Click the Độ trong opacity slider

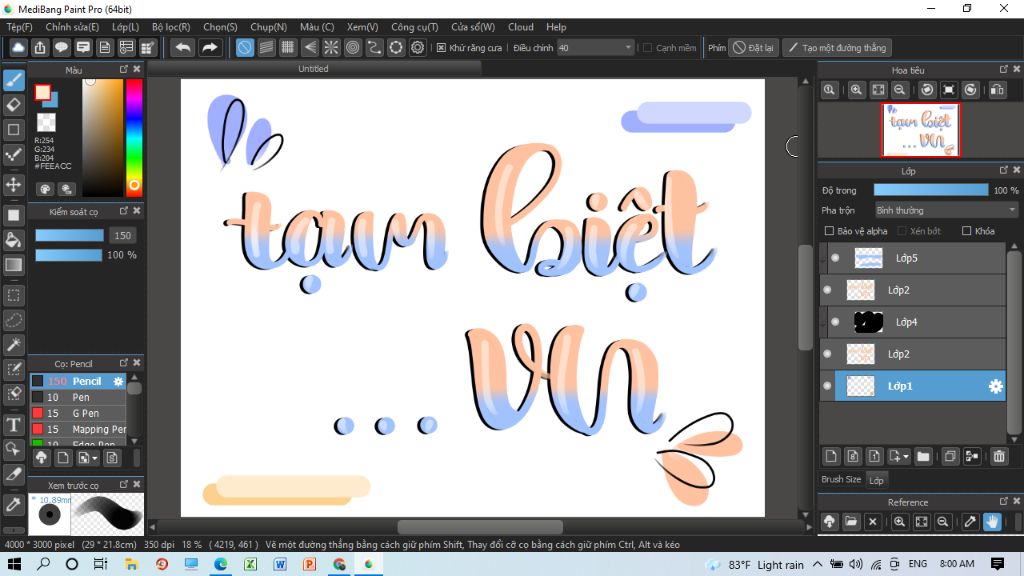(931, 190)
